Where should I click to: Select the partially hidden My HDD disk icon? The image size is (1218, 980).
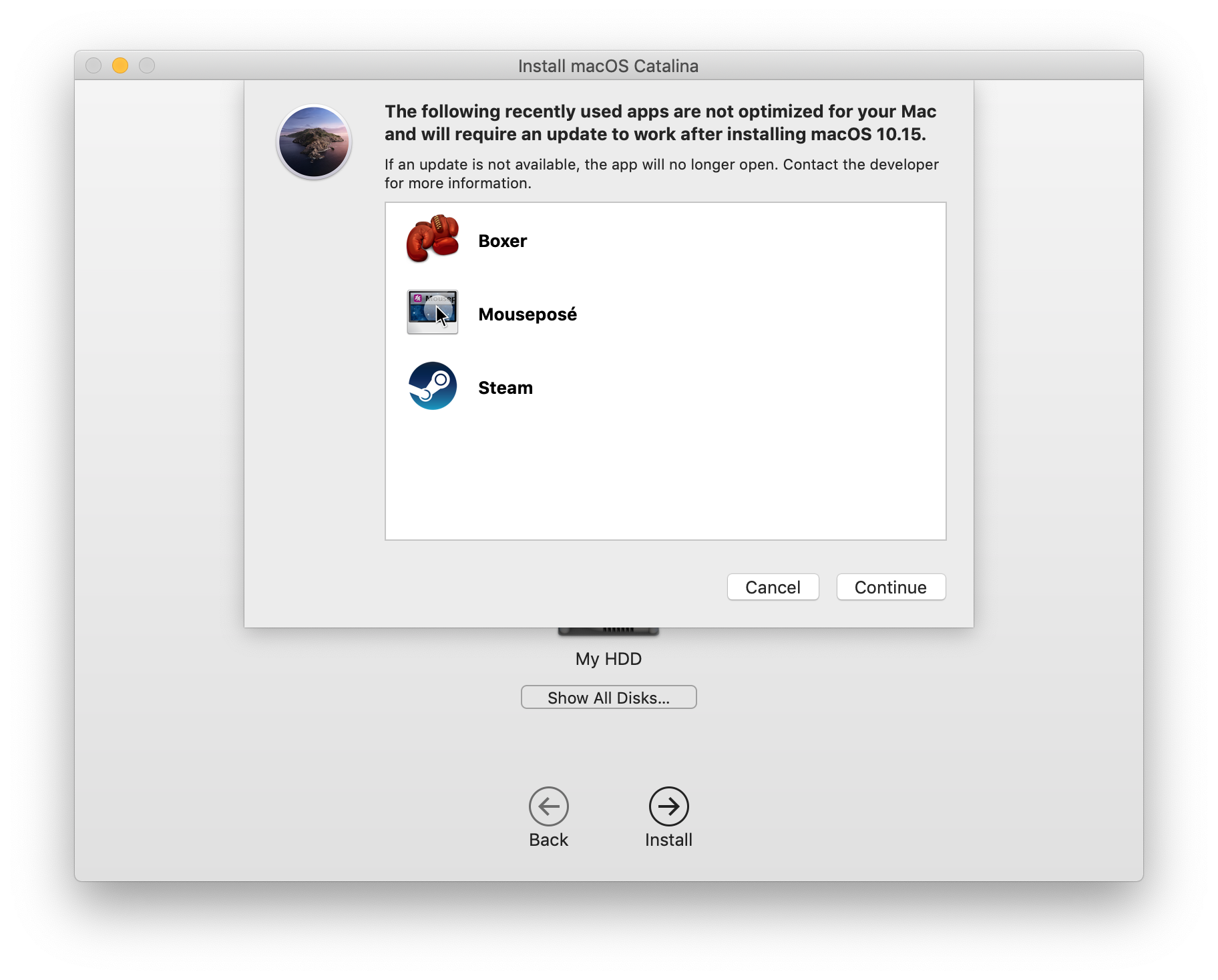pyautogui.click(x=608, y=632)
